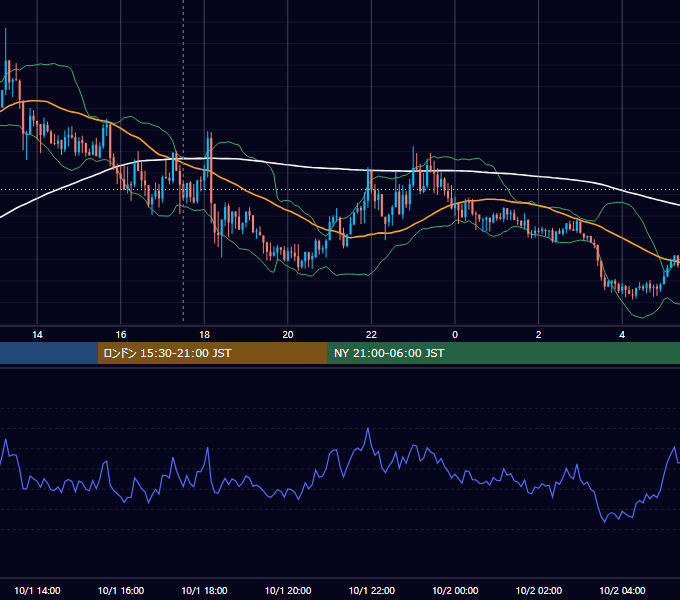Click the upper axis hour label 0
680x600 pixels.
click(455, 335)
